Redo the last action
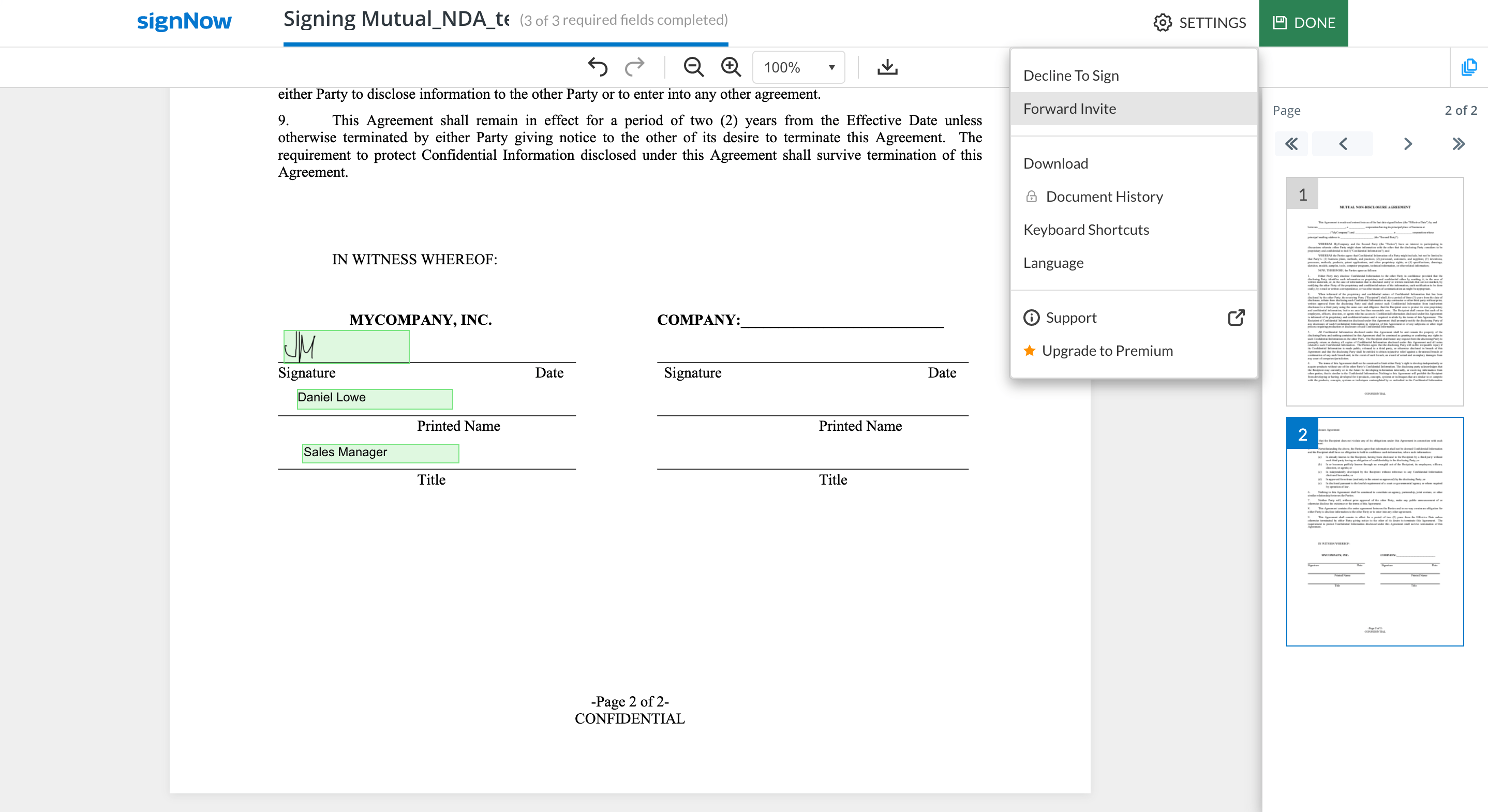The image size is (1488, 812). coord(634,66)
